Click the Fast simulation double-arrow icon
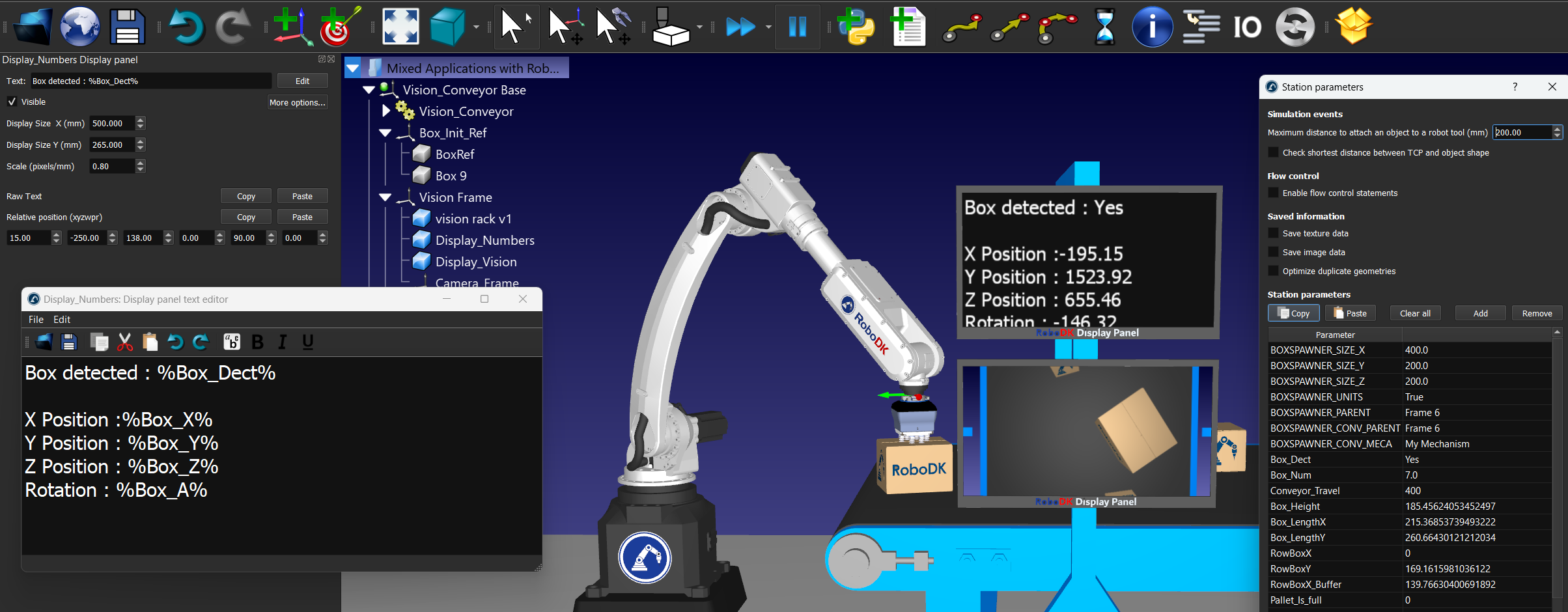 pos(740,27)
